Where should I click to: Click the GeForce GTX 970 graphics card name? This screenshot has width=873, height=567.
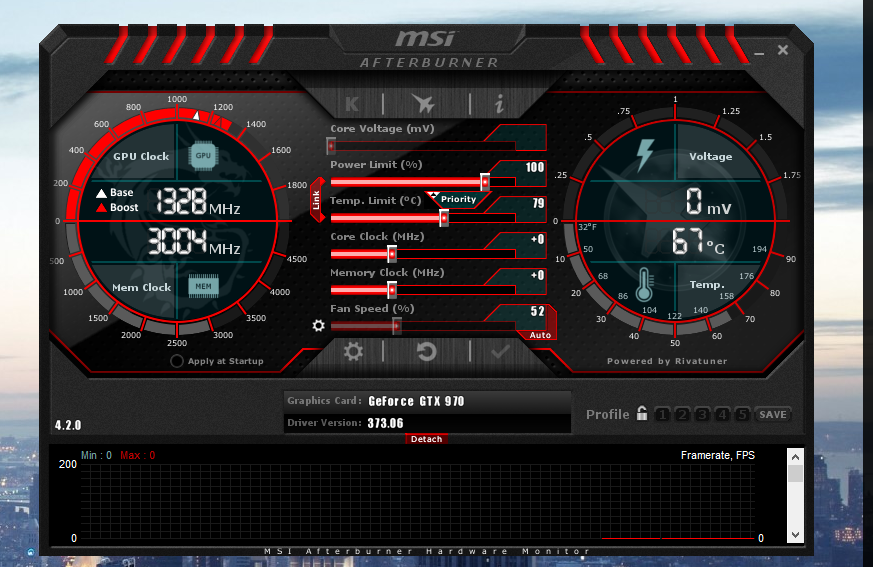click(x=416, y=401)
